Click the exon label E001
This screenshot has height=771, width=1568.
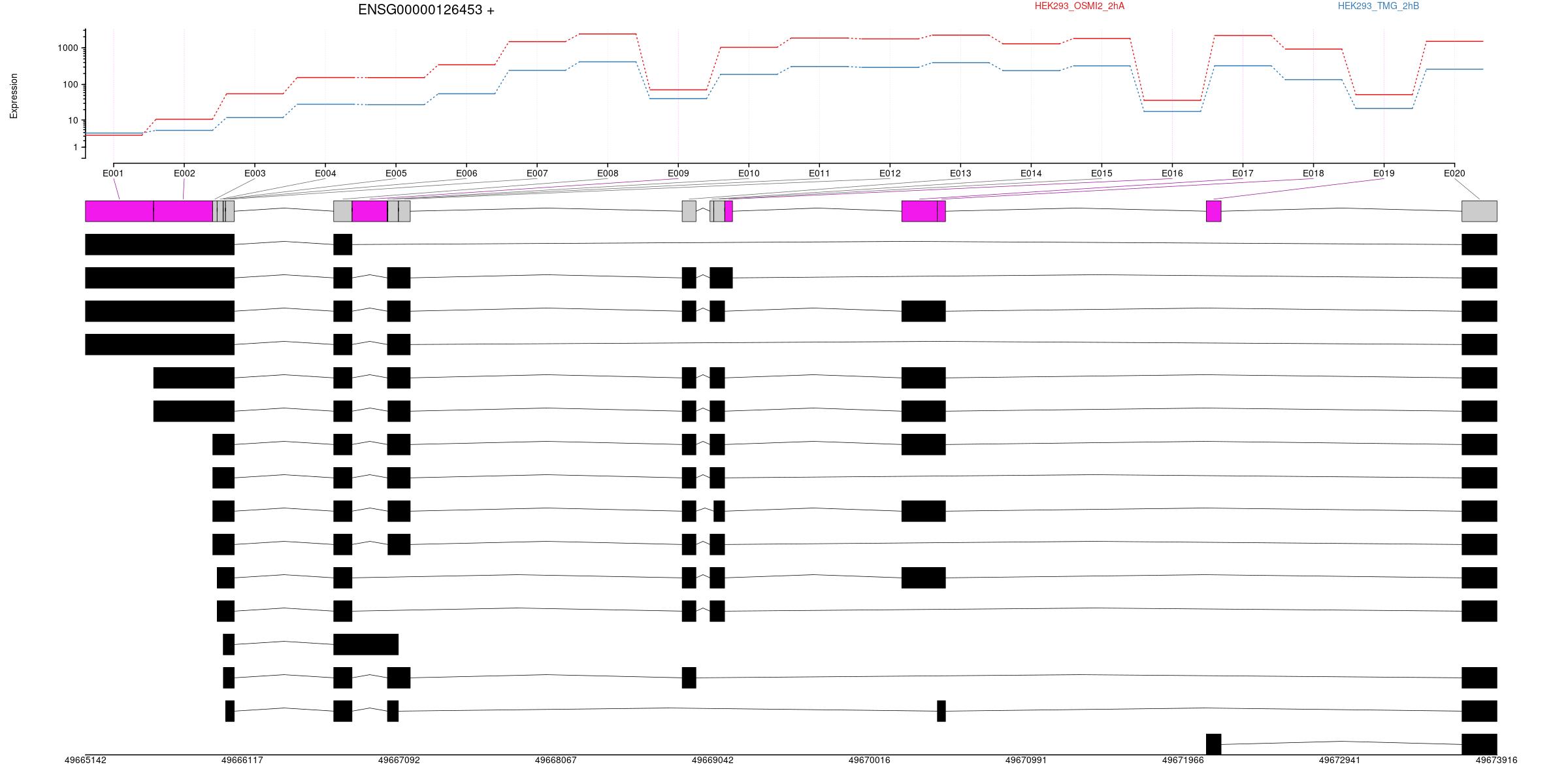113,173
